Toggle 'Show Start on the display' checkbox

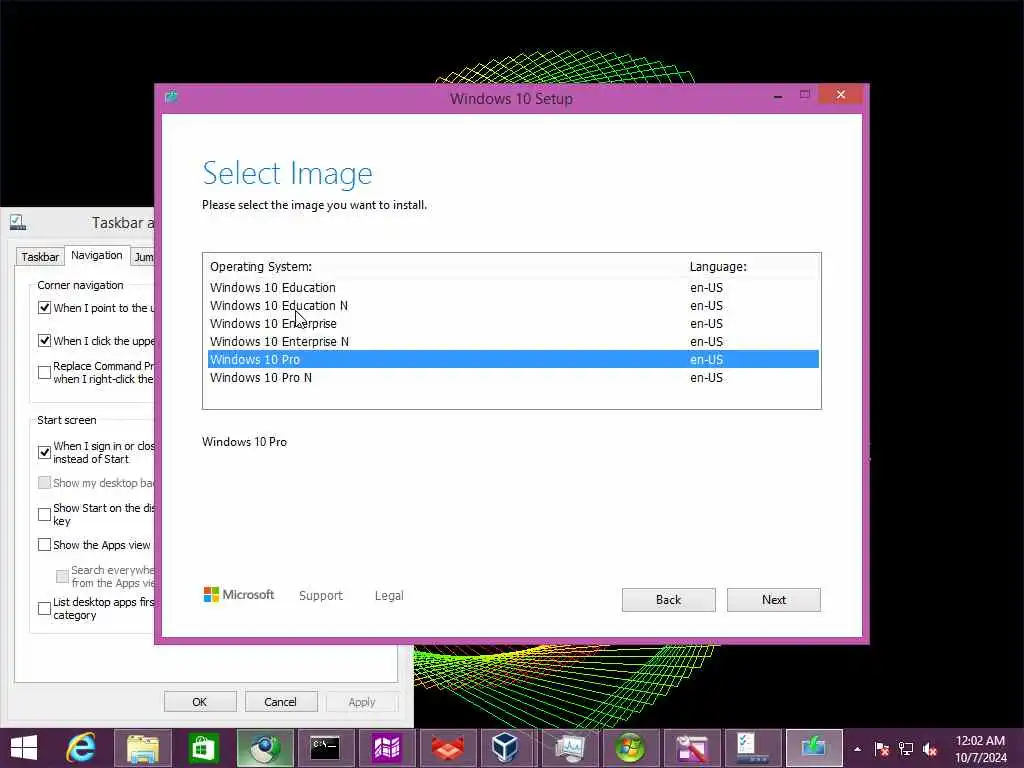(x=44, y=514)
